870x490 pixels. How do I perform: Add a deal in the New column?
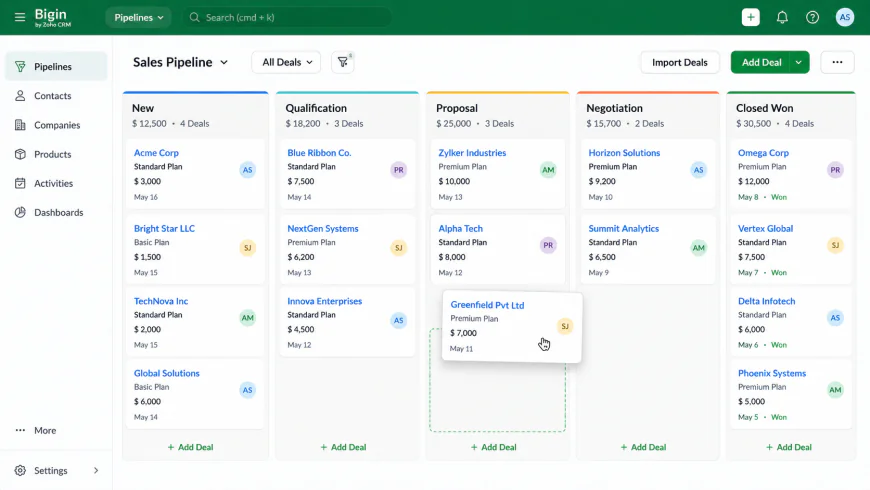pyautogui.click(x=190, y=447)
